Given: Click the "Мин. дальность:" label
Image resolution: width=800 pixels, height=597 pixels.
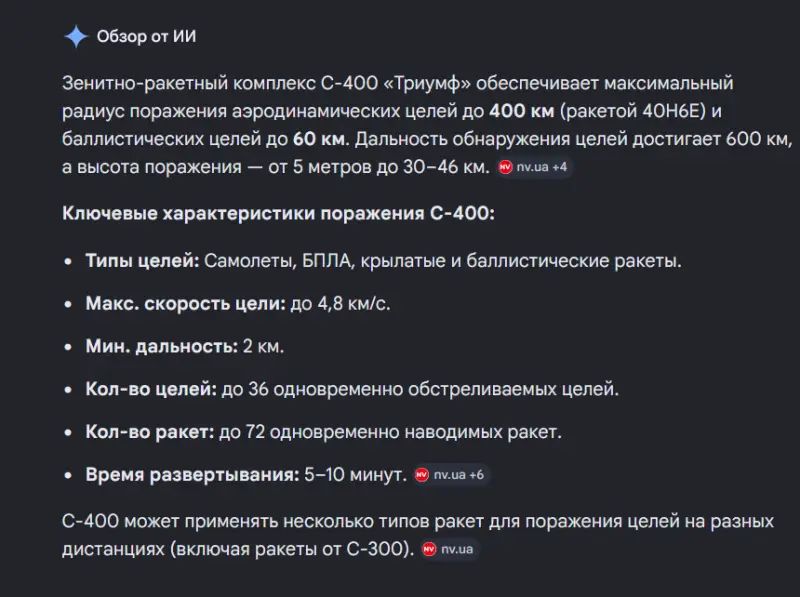Looking at the screenshot, I should pyautogui.click(x=161, y=346).
